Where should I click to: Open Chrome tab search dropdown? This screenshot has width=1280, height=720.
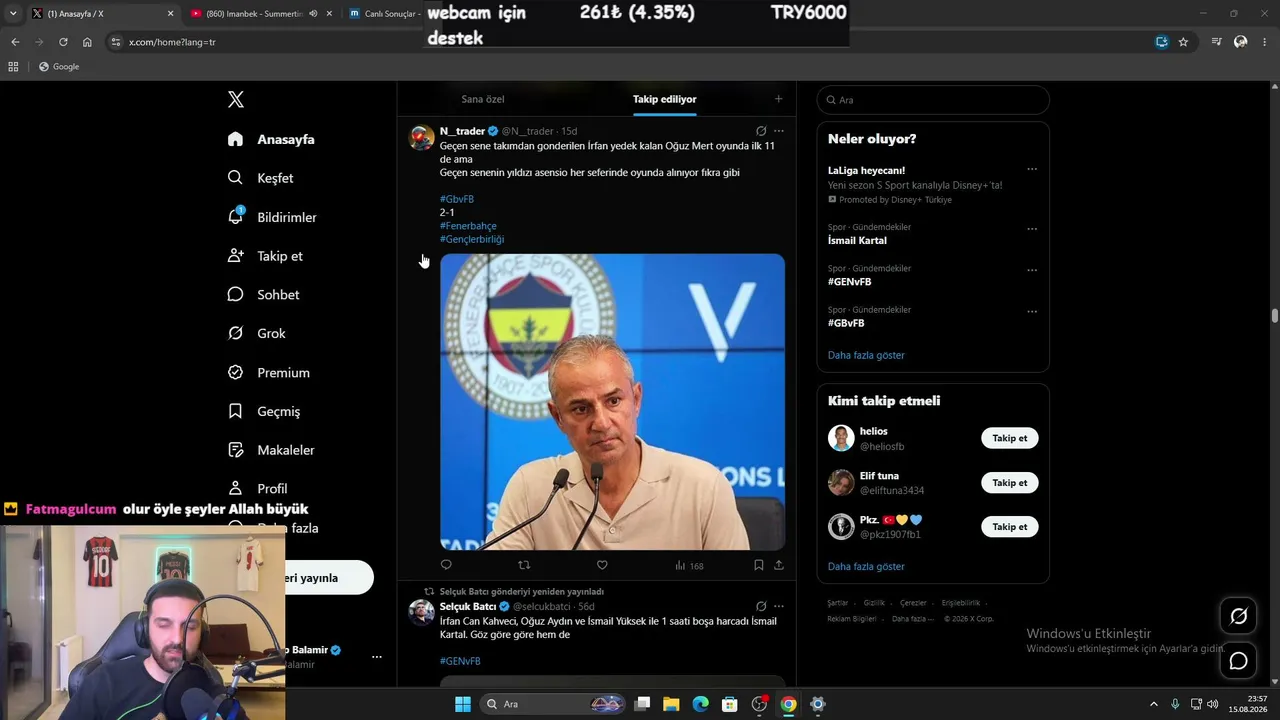[x=13, y=14]
